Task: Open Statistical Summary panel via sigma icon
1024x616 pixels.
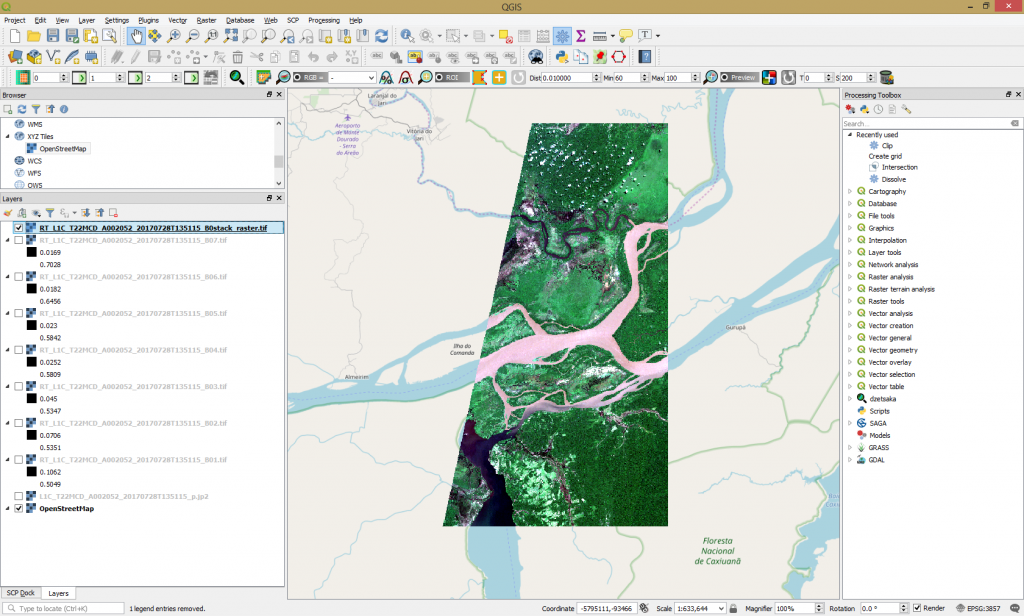Action: pos(580,36)
